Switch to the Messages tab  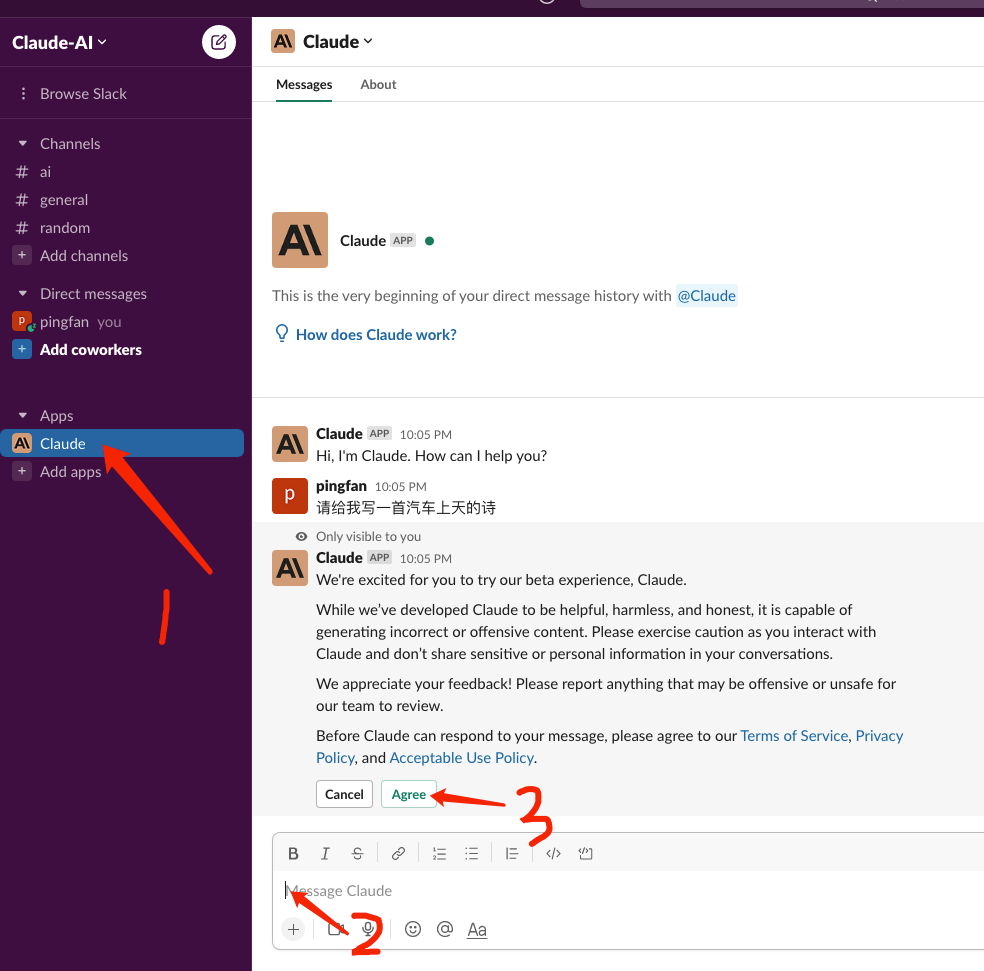(x=304, y=84)
